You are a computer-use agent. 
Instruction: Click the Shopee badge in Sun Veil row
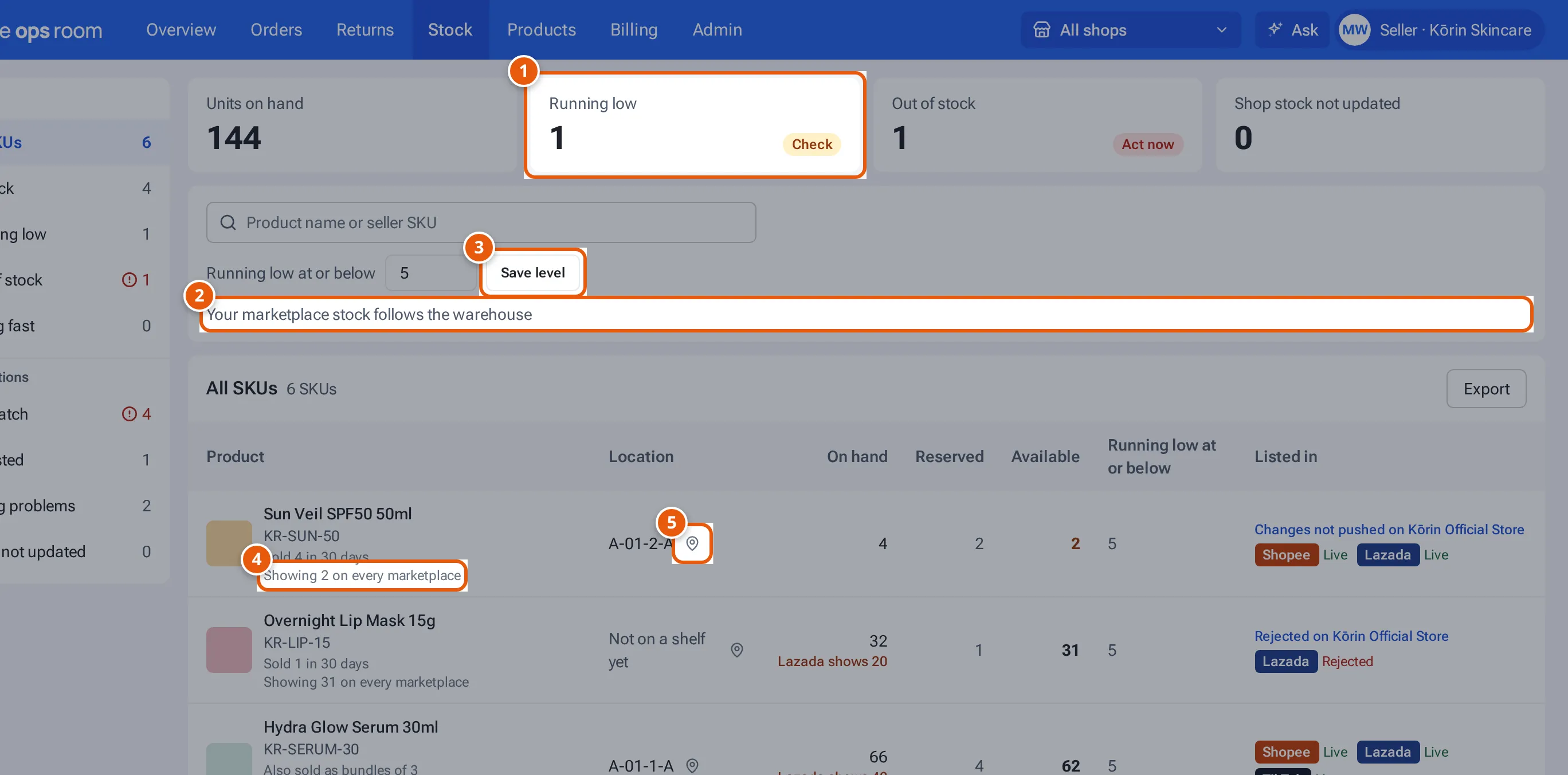[x=1286, y=555]
